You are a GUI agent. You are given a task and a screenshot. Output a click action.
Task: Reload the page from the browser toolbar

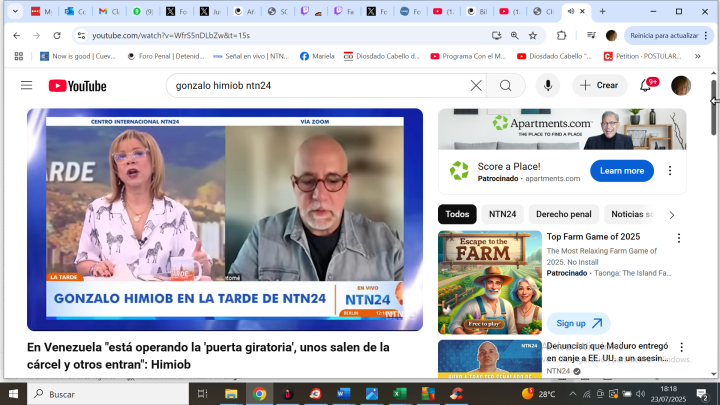[x=57, y=35]
